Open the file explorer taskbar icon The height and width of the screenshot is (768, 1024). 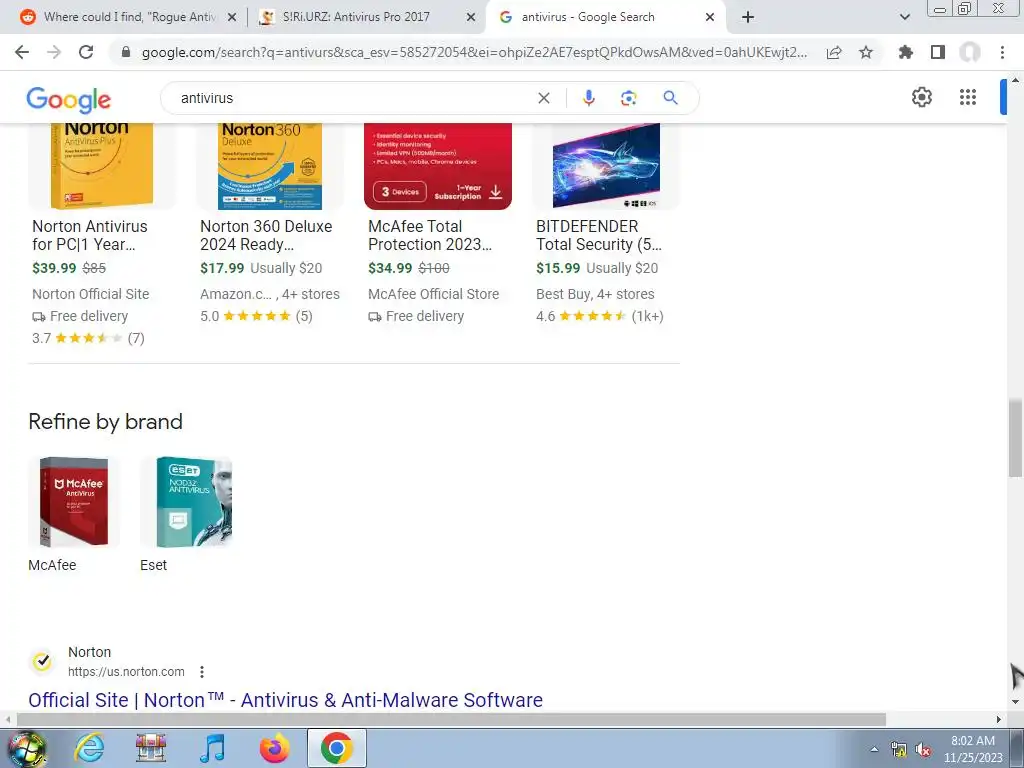151,748
